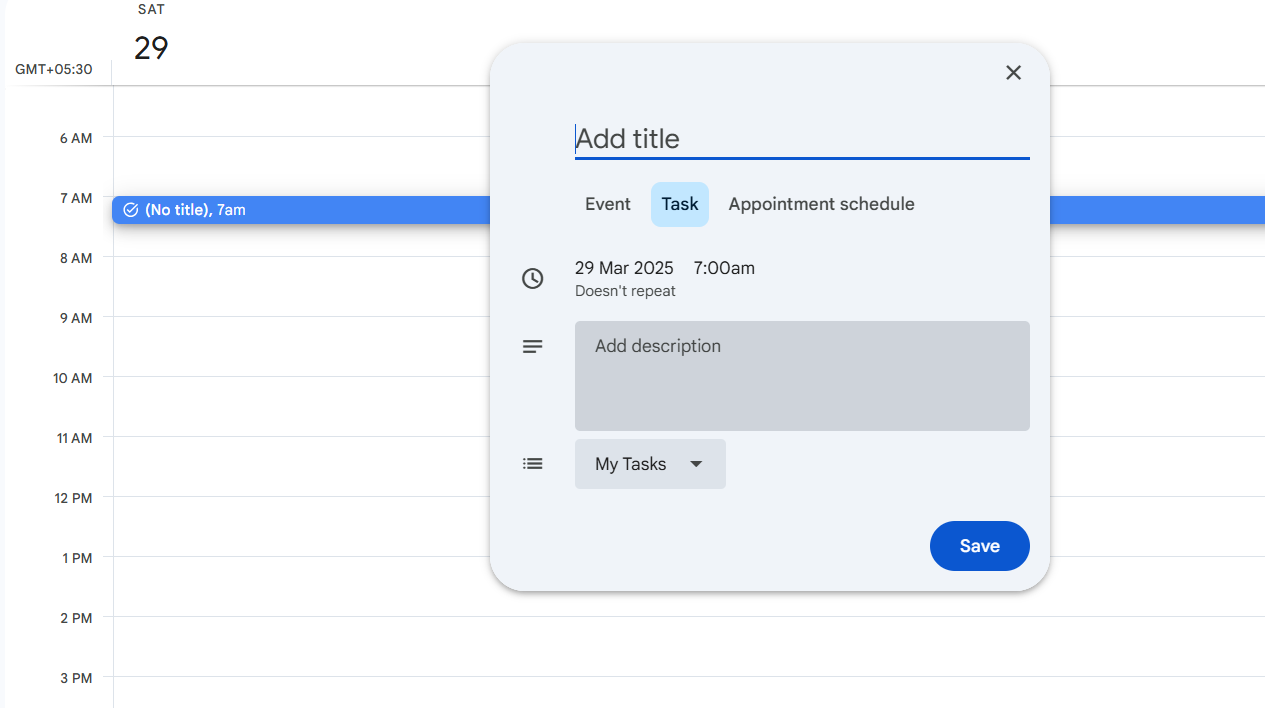The width and height of the screenshot is (1265, 708).
Task: Keep the Task tab selected
Action: click(680, 204)
